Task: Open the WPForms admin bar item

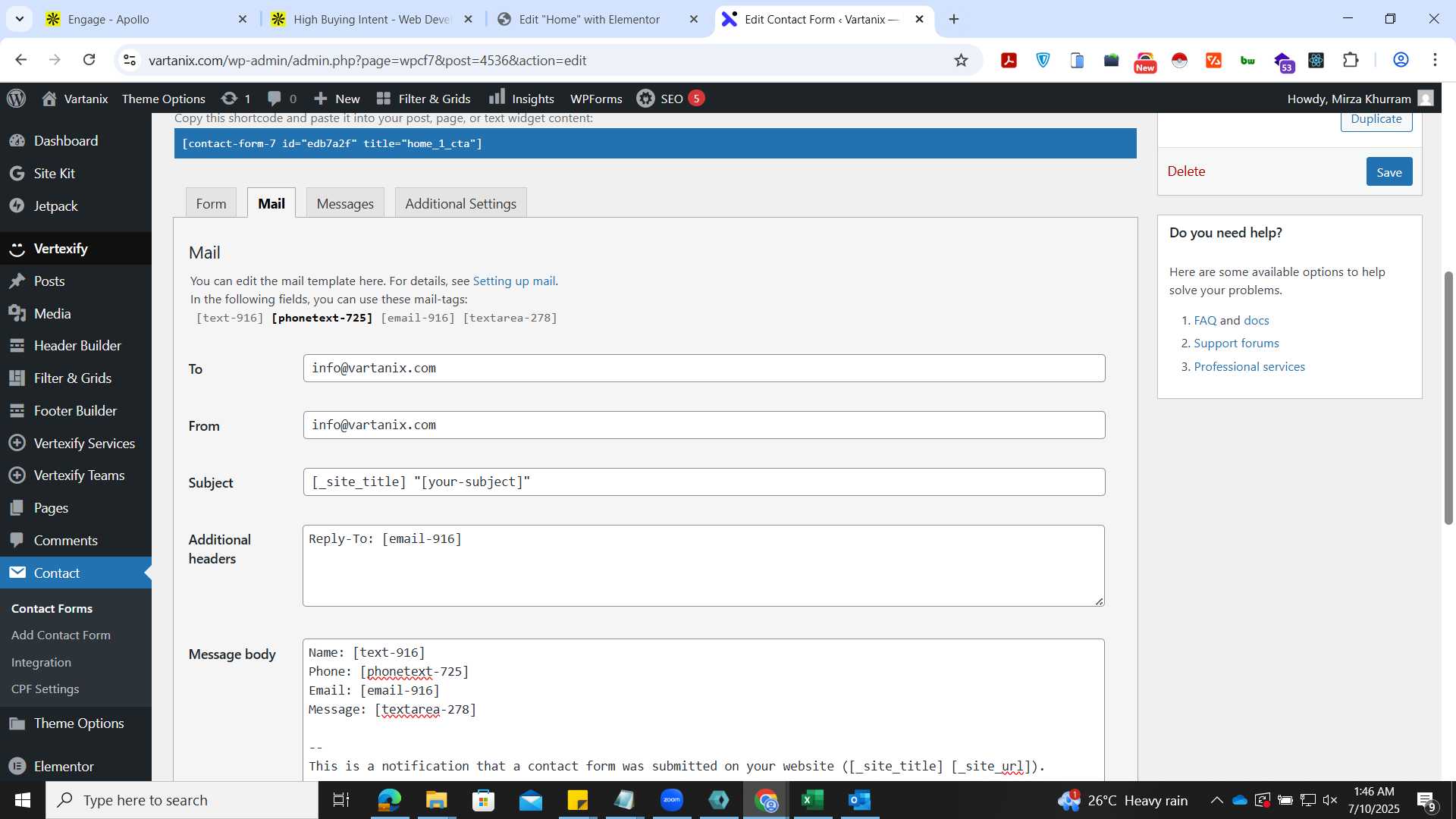Action: 596,99
